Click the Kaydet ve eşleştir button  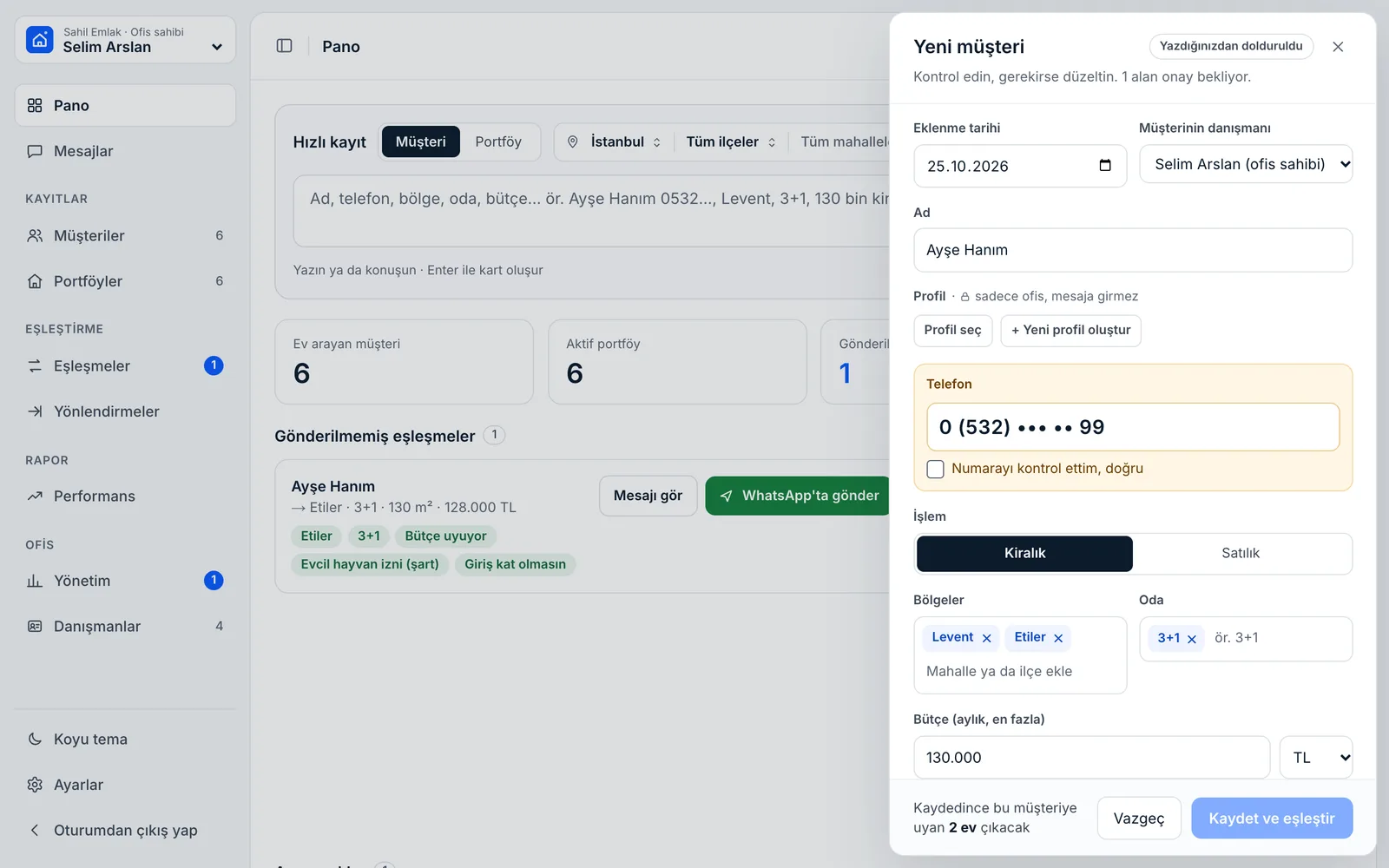pos(1272,819)
